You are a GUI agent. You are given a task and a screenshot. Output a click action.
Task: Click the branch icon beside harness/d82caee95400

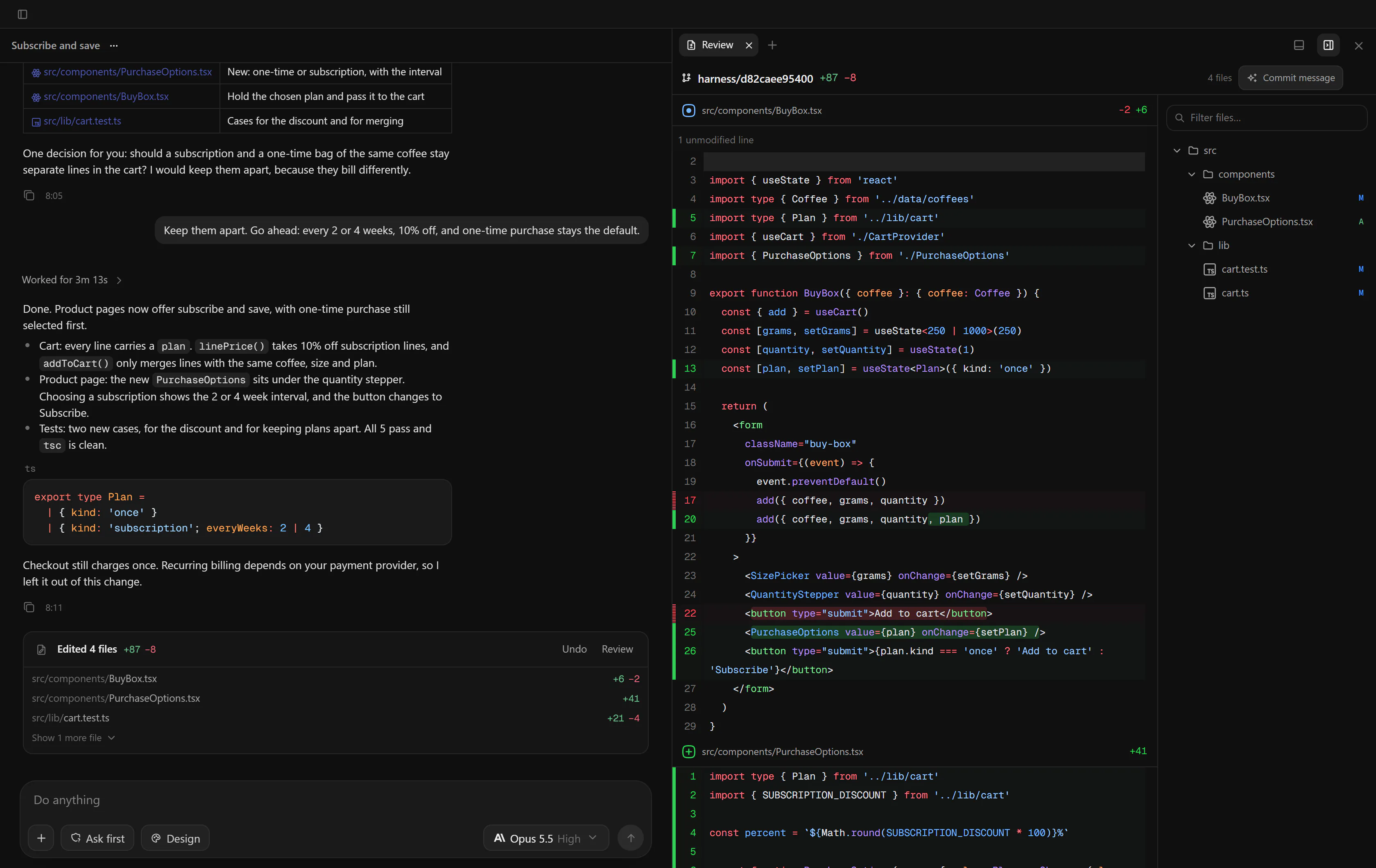686,78
